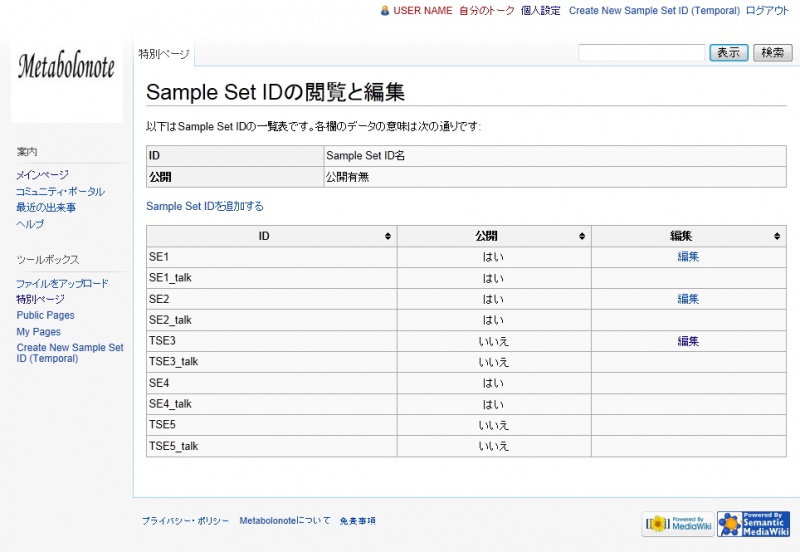800x552 pixels.
Task: Click the 編集 link for SE1
Action: click(688, 257)
